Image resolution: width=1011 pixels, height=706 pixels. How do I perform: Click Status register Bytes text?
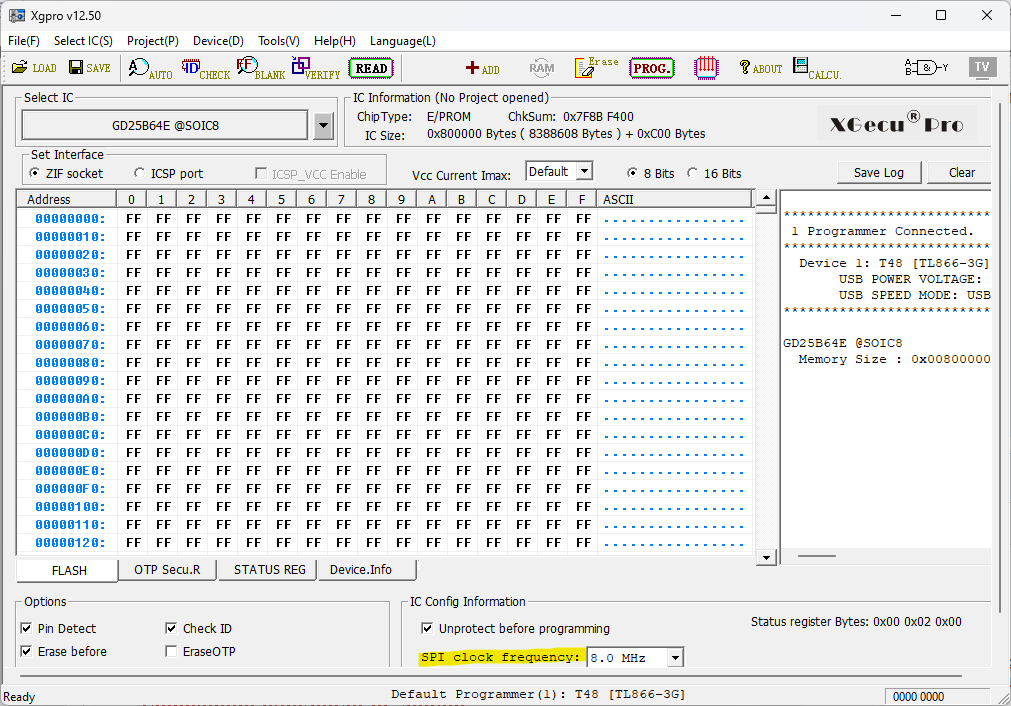(856, 622)
